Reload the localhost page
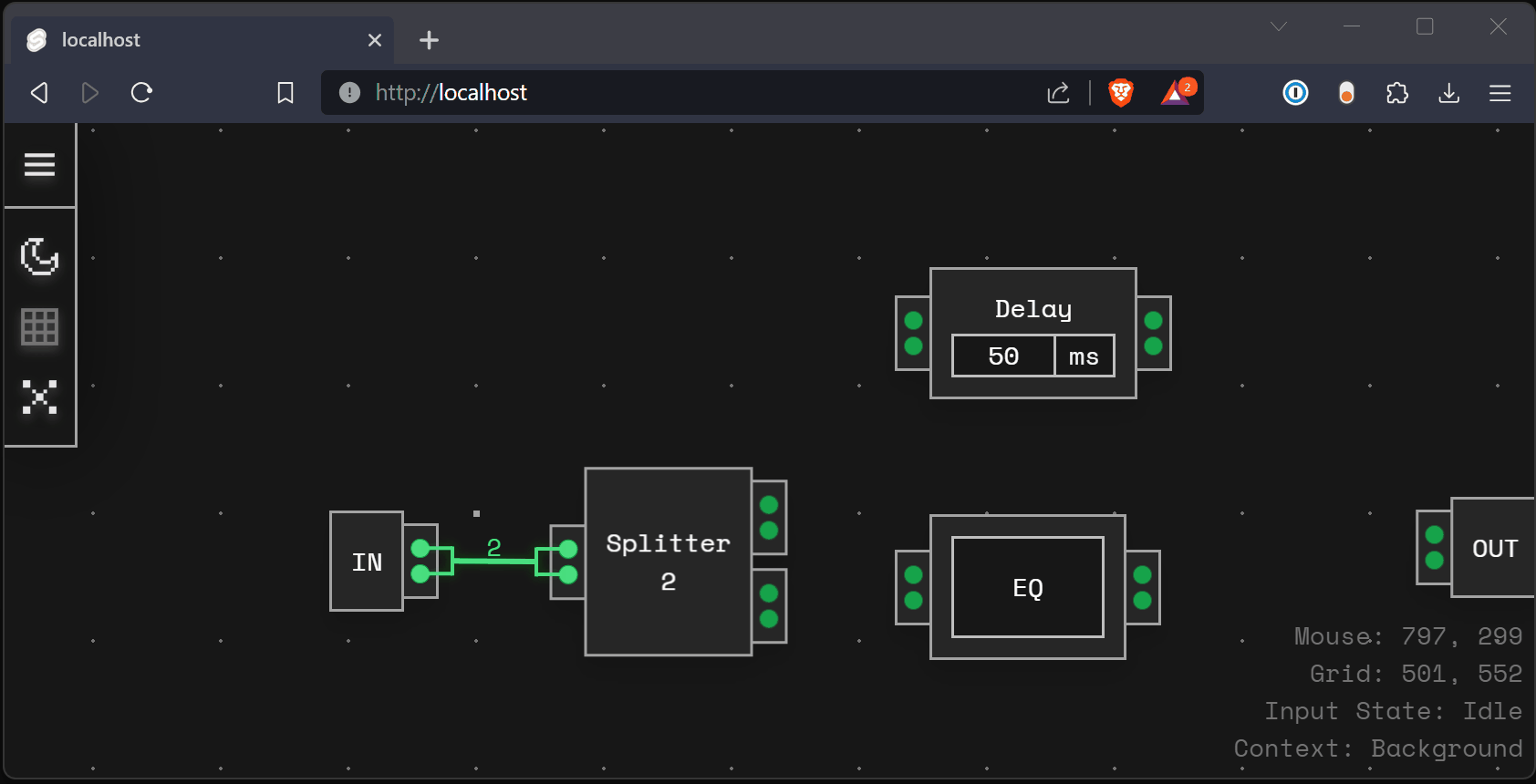The image size is (1536, 784). [141, 93]
